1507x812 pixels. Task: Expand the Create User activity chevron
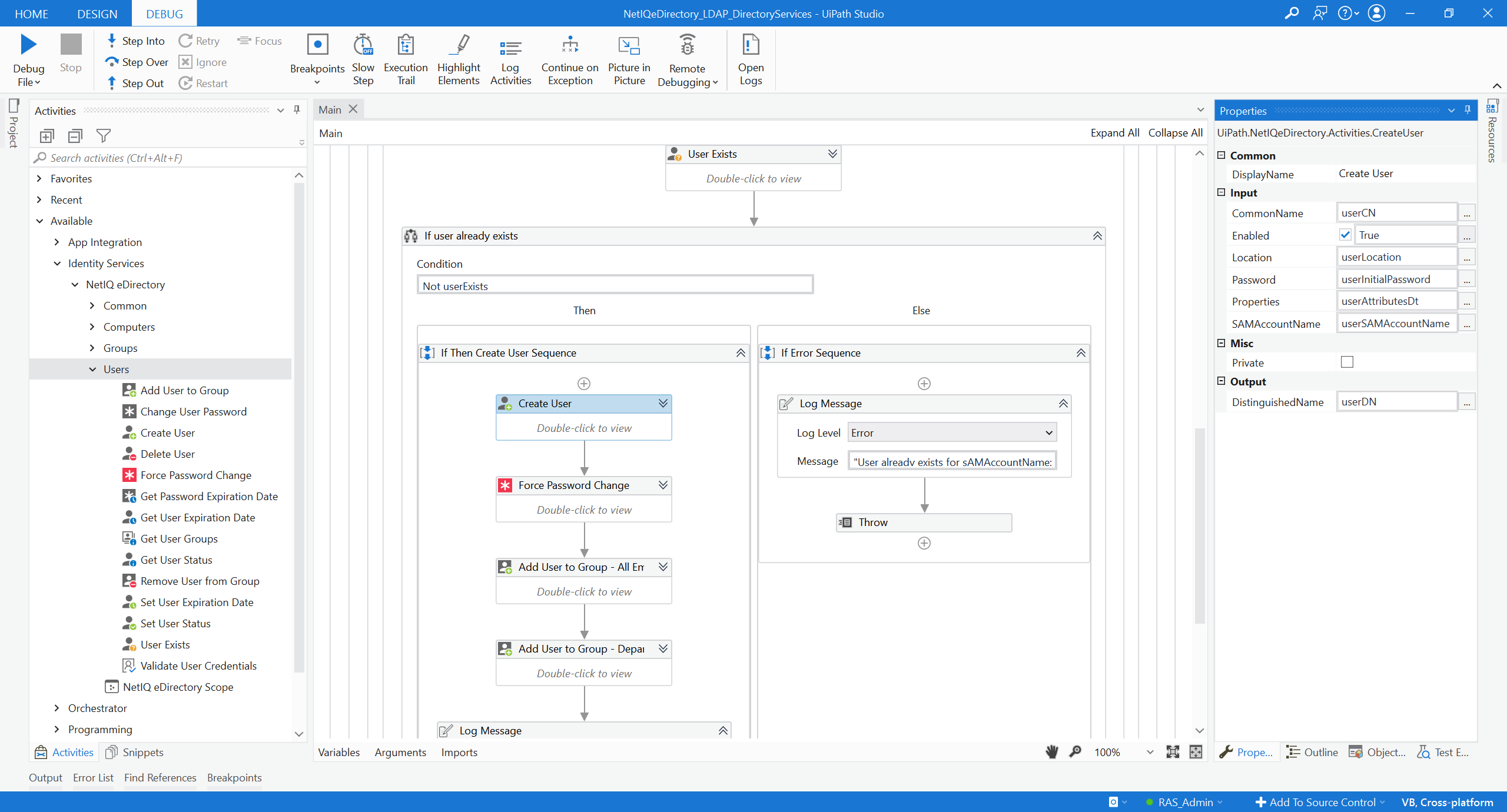point(663,403)
